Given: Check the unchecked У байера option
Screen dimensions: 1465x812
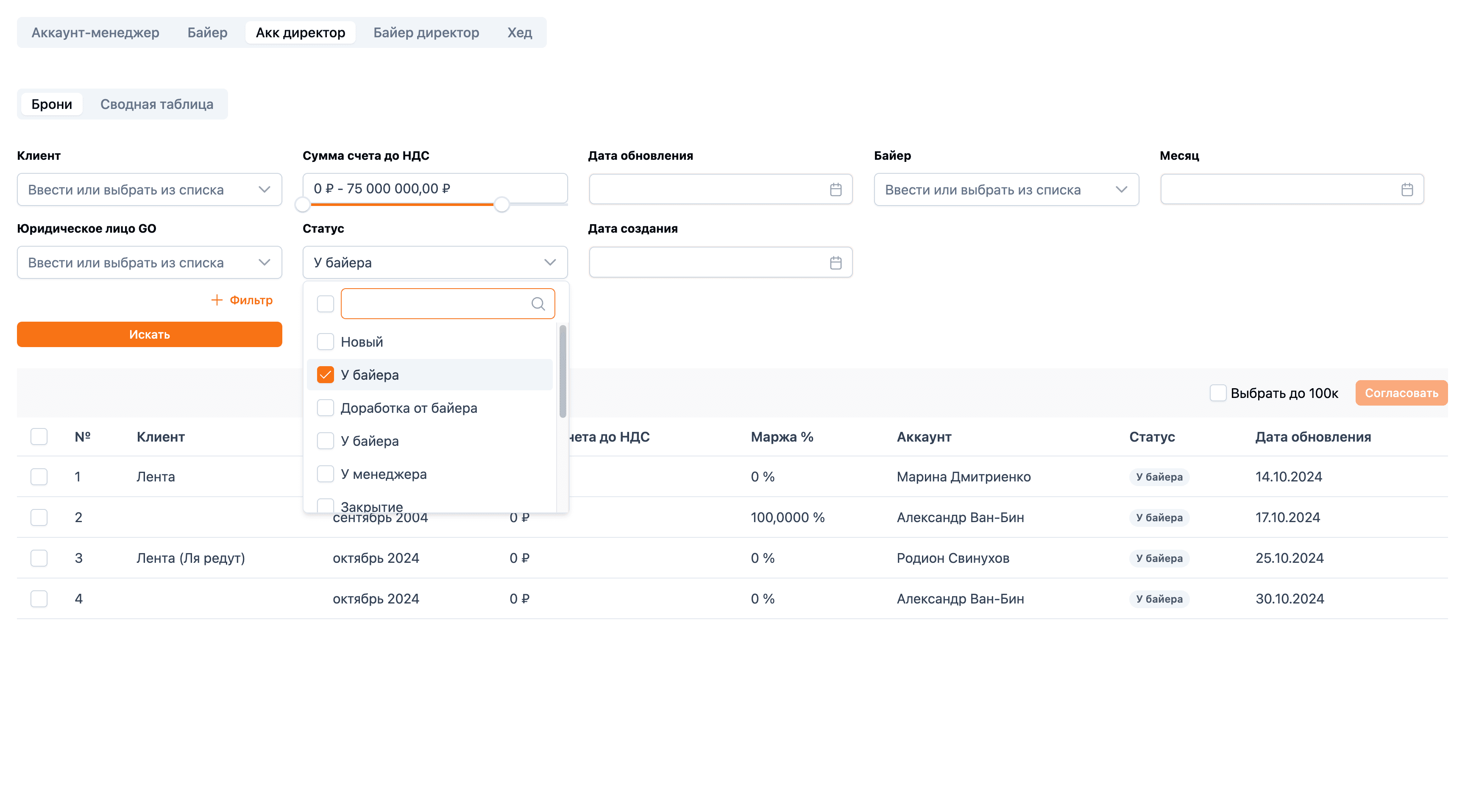Looking at the screenshot, I should coord(325,441).
